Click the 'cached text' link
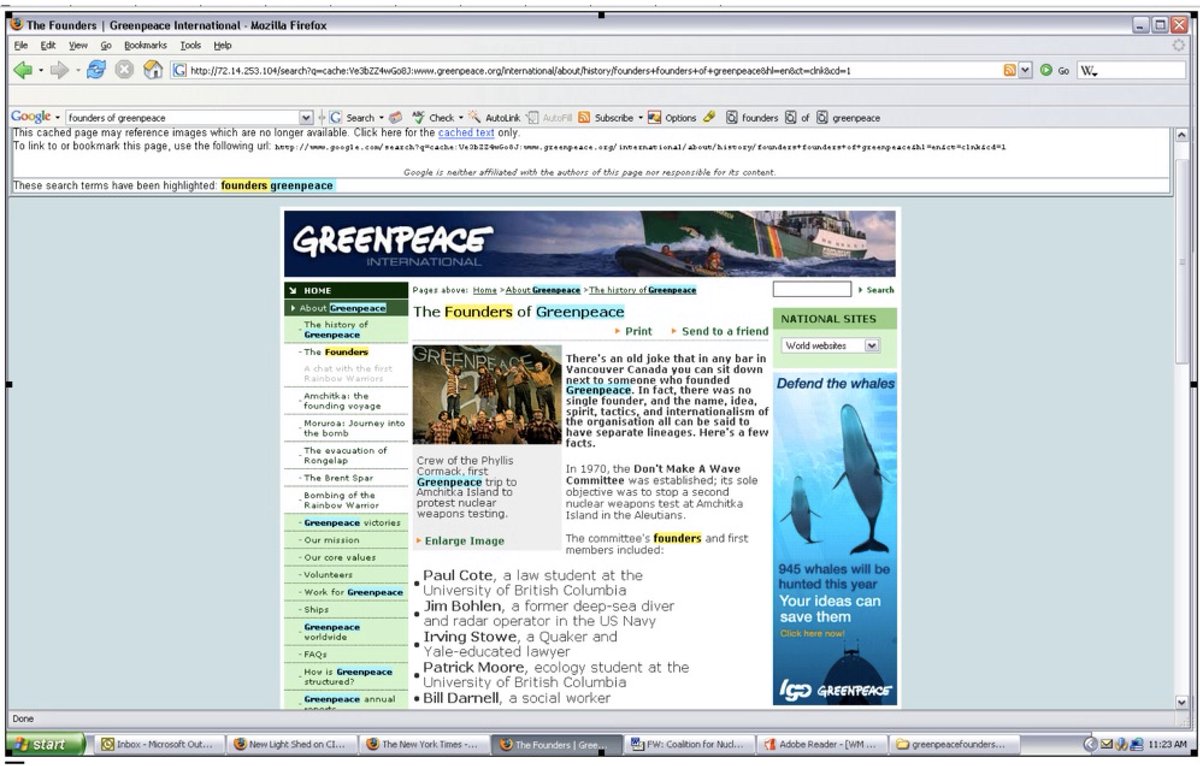 coord(466,132)
